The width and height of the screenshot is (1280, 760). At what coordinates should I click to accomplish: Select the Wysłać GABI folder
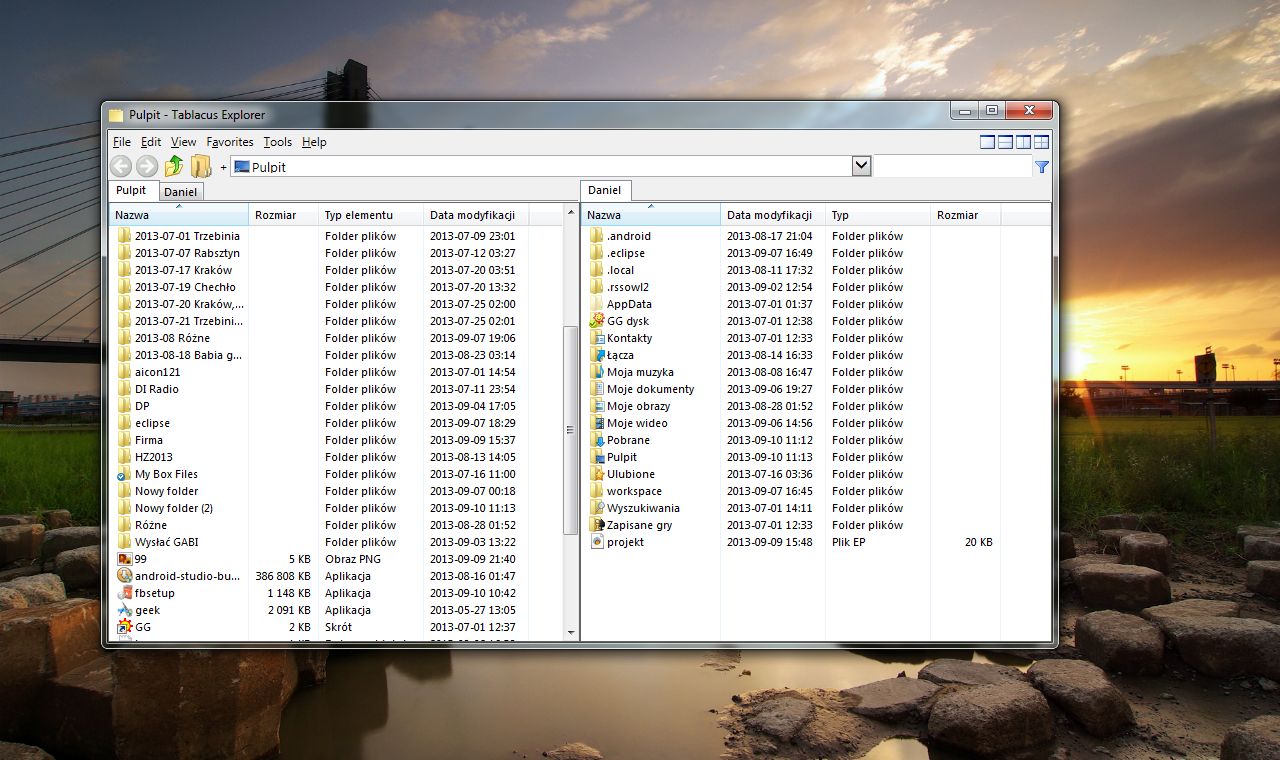(x=167, y=542)
